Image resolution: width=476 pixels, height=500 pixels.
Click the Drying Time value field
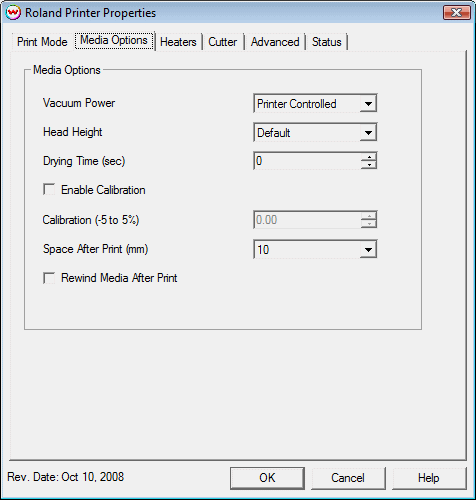pos(307,161)
